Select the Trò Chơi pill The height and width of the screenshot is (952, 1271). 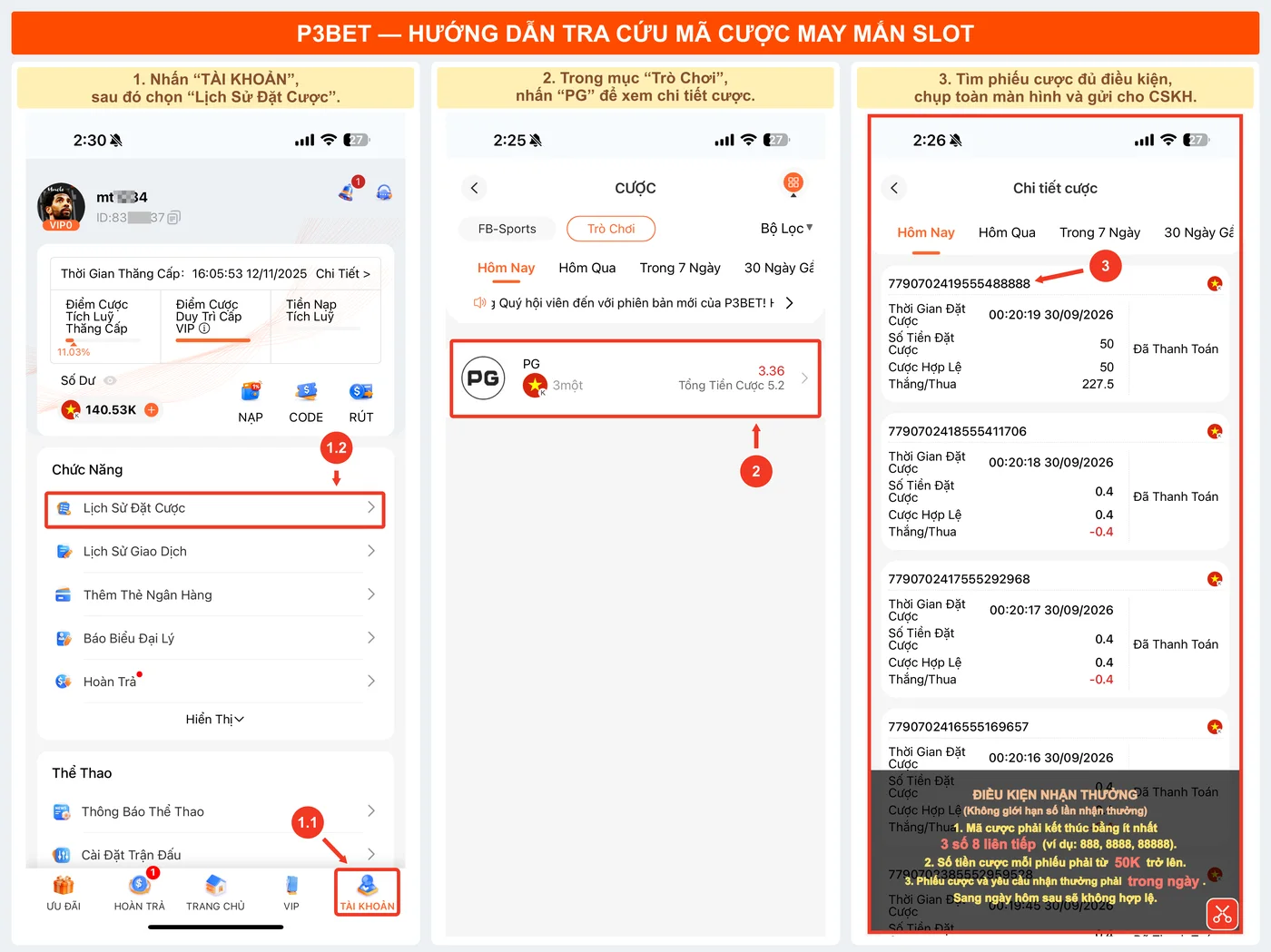pyautogui.click(x=611, y=229)
